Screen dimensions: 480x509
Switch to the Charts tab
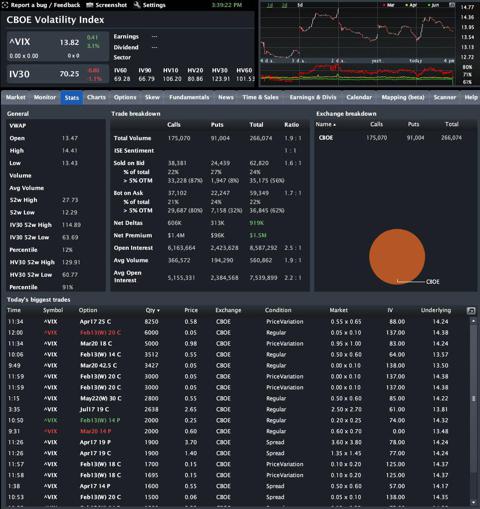pyautogui.click(x=96, y=97)
